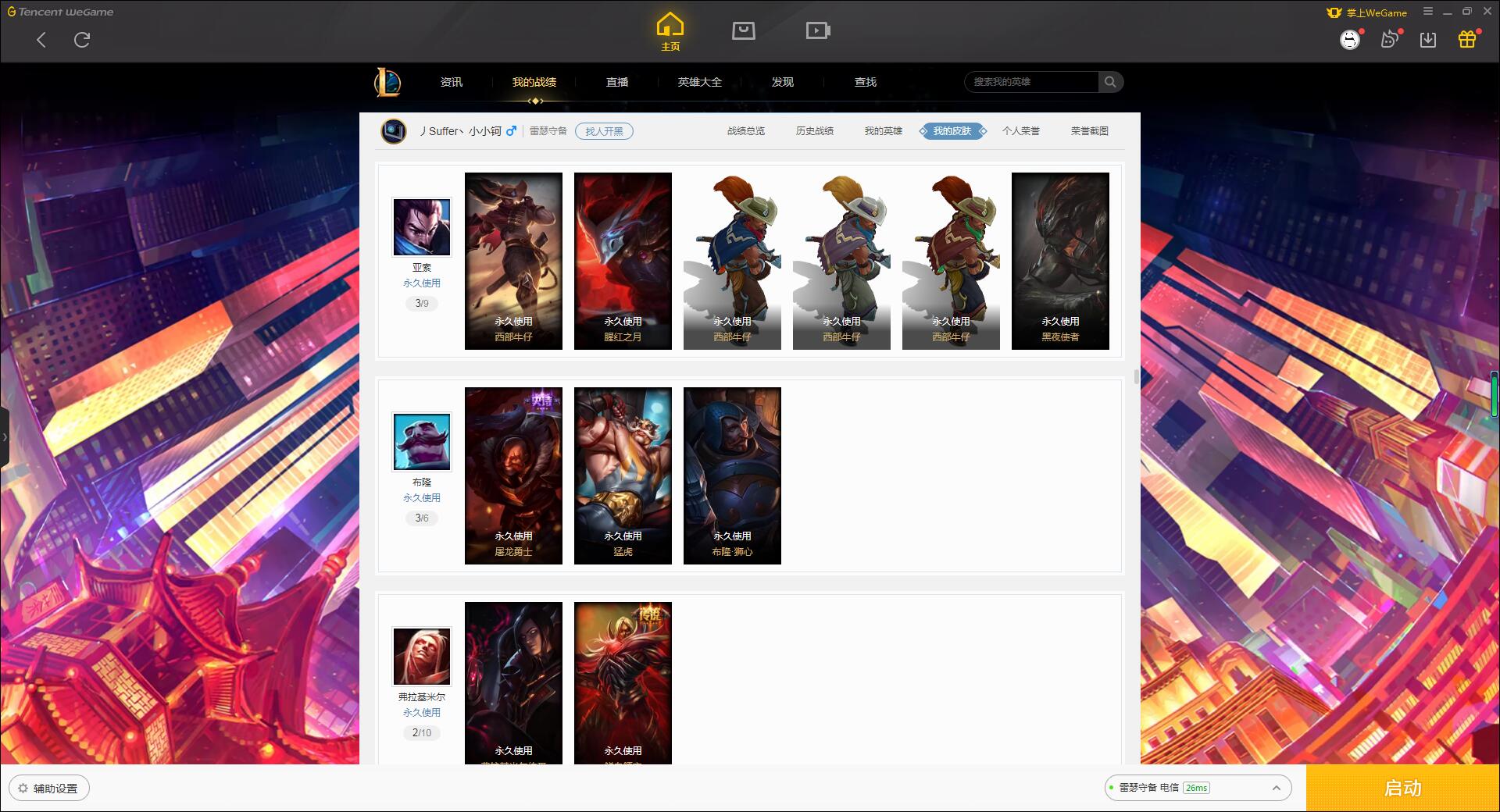Screen dimensions: 1500x812
Task: Click the skin list scrollbar thumb
Action: pos(1137,376)
